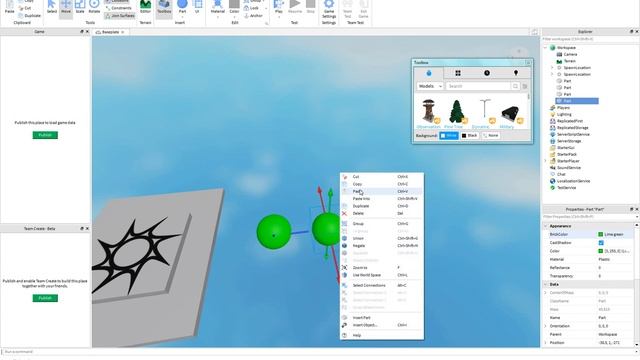Collapse the Data properties section
Image resolution: width=640 pixels, height=360 pixels.
click(546, 284)
